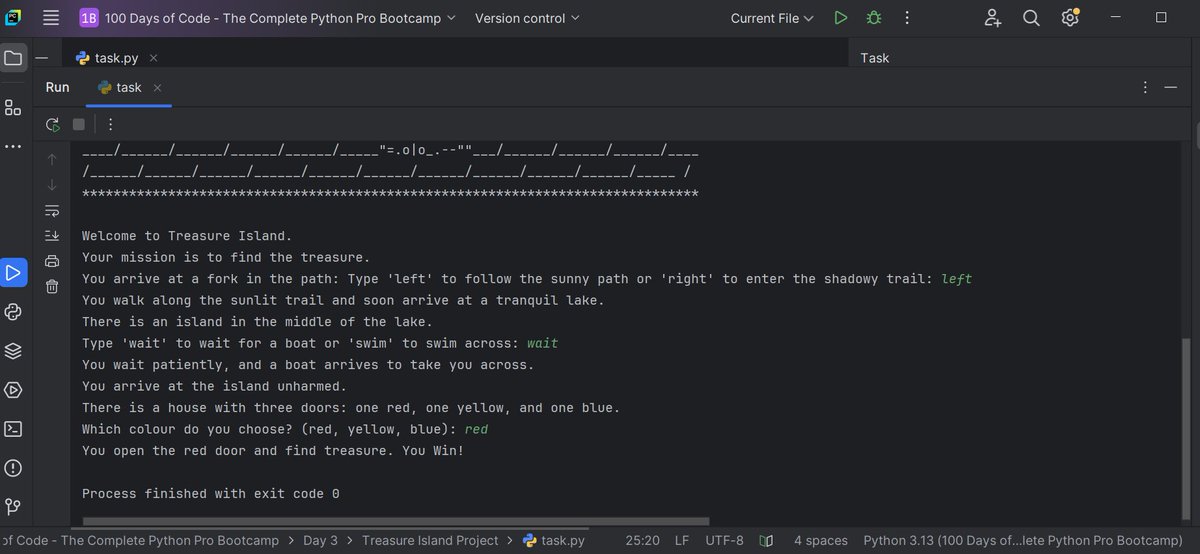Click the Run panel title label
The image size is (1200, 554).
click(58, 87)
